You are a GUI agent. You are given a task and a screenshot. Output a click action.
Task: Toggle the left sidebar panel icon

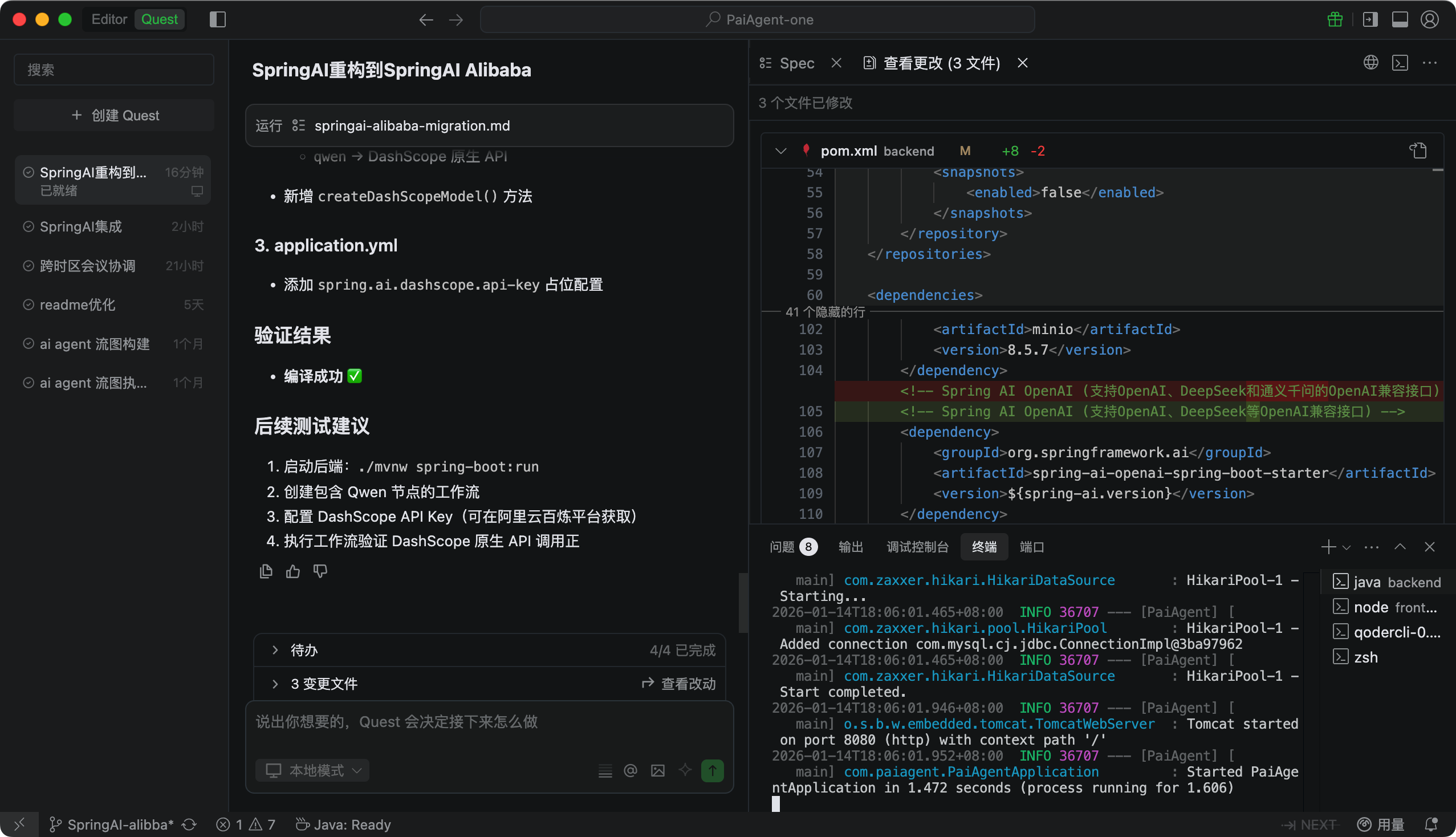(x=217, y=19)
